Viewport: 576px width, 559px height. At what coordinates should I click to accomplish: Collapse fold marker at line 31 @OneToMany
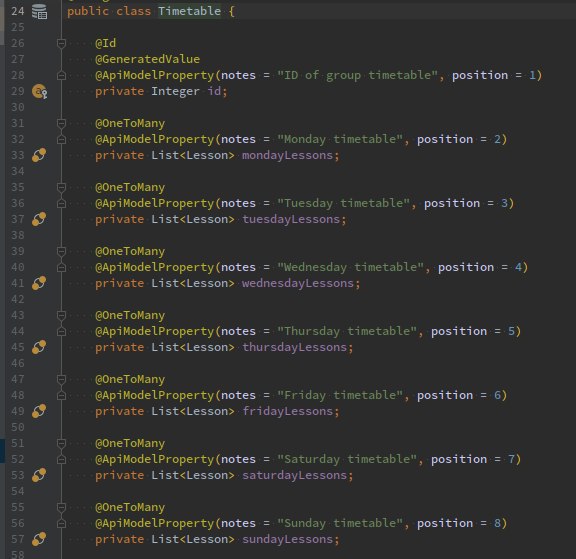(x=61, y=123)
